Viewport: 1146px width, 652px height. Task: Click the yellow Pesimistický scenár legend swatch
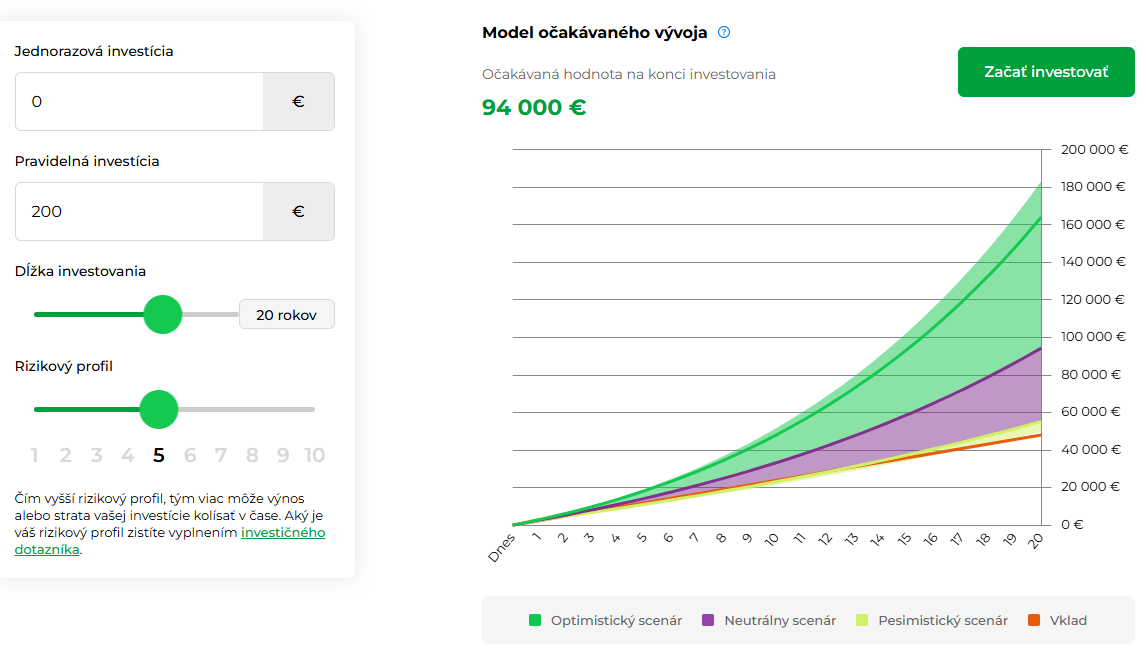tap(862, 620)
